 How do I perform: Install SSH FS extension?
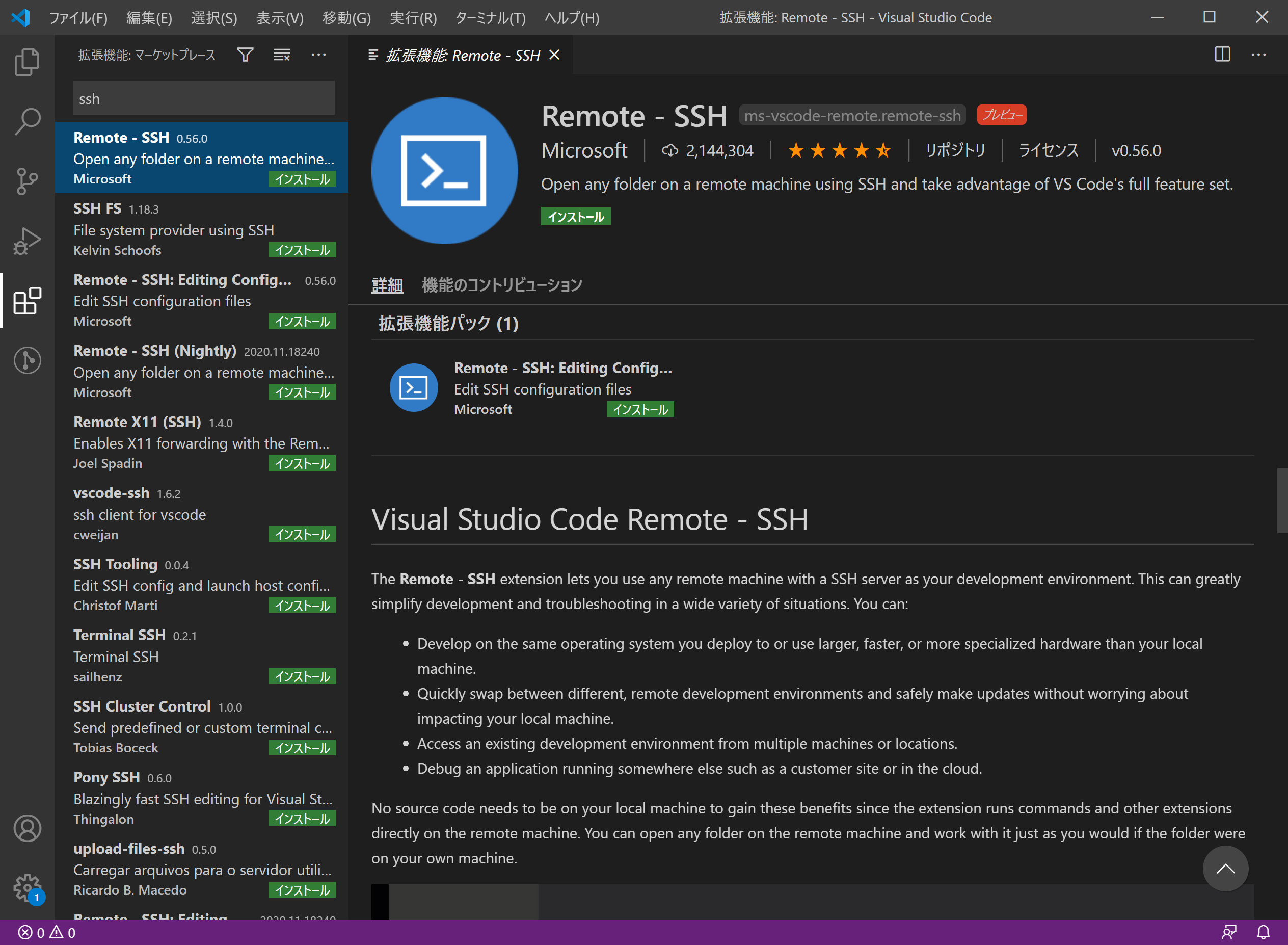click(302, 250)
